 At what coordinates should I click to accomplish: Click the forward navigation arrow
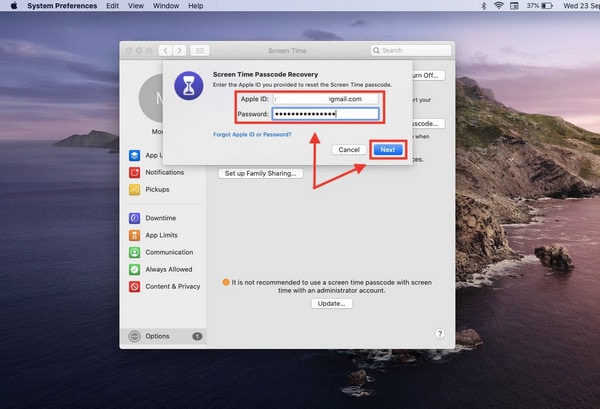179,51
